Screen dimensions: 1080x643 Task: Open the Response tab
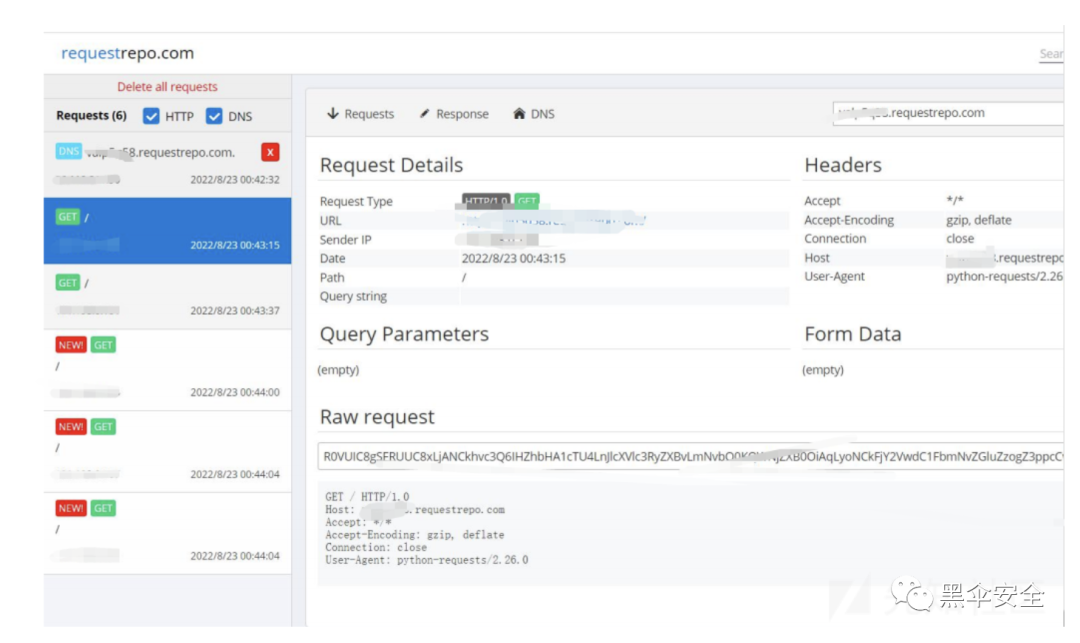[x=455, y=114]
